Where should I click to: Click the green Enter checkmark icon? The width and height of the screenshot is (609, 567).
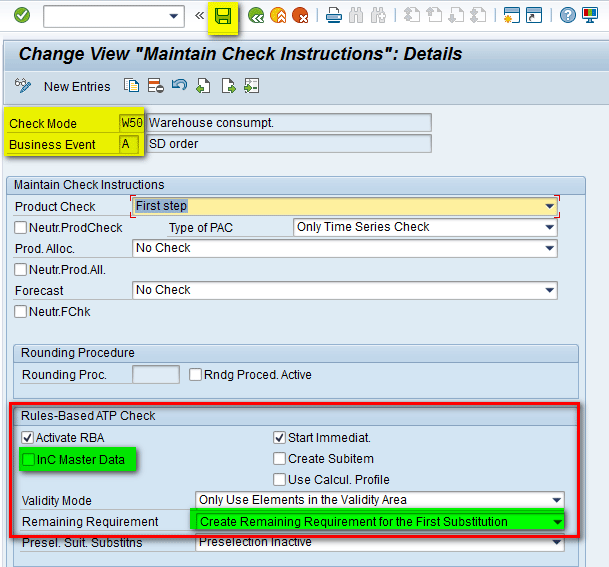pos(21,15)
